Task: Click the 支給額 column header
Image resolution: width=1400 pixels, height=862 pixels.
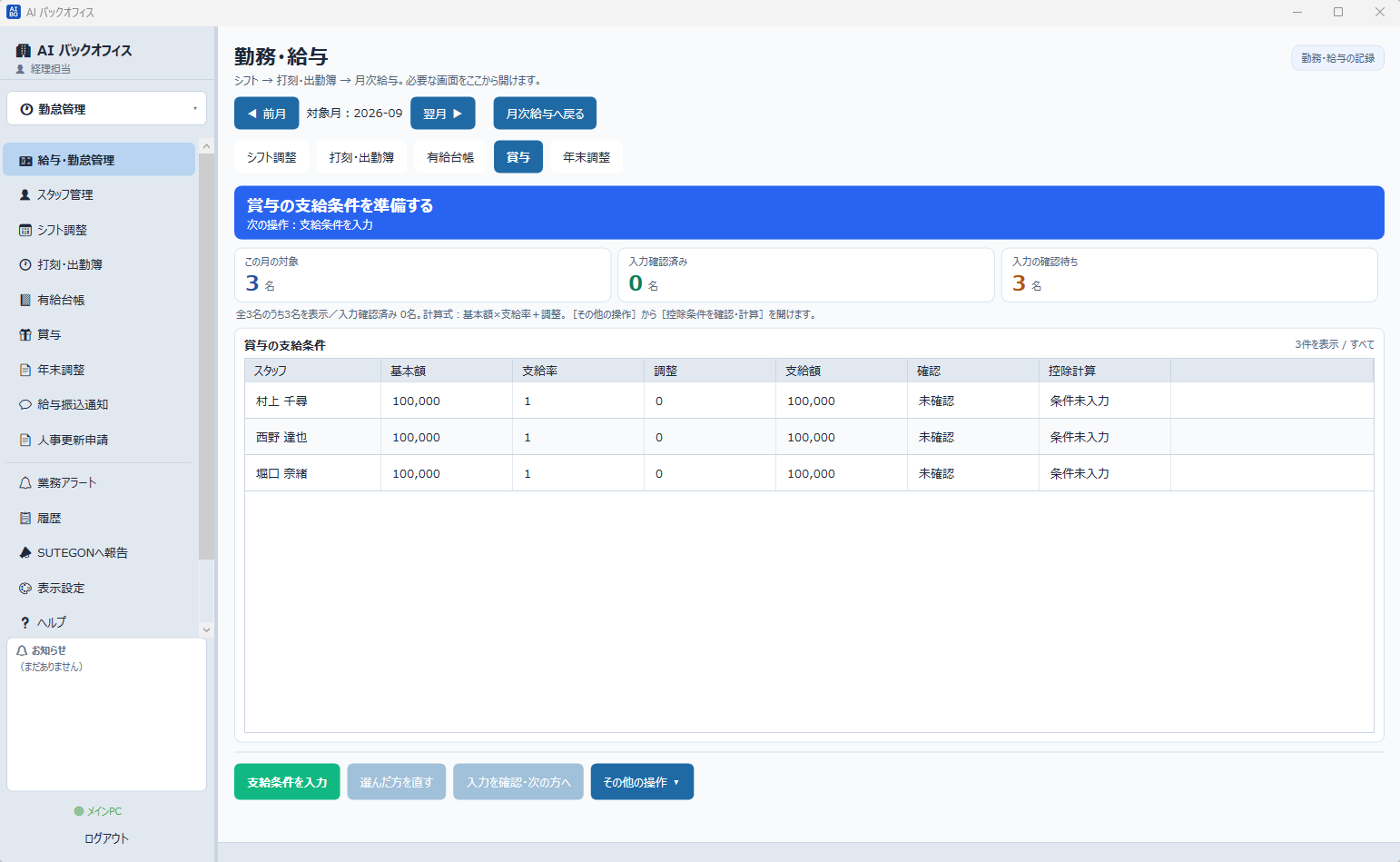Action: click(x=842, y=371)
